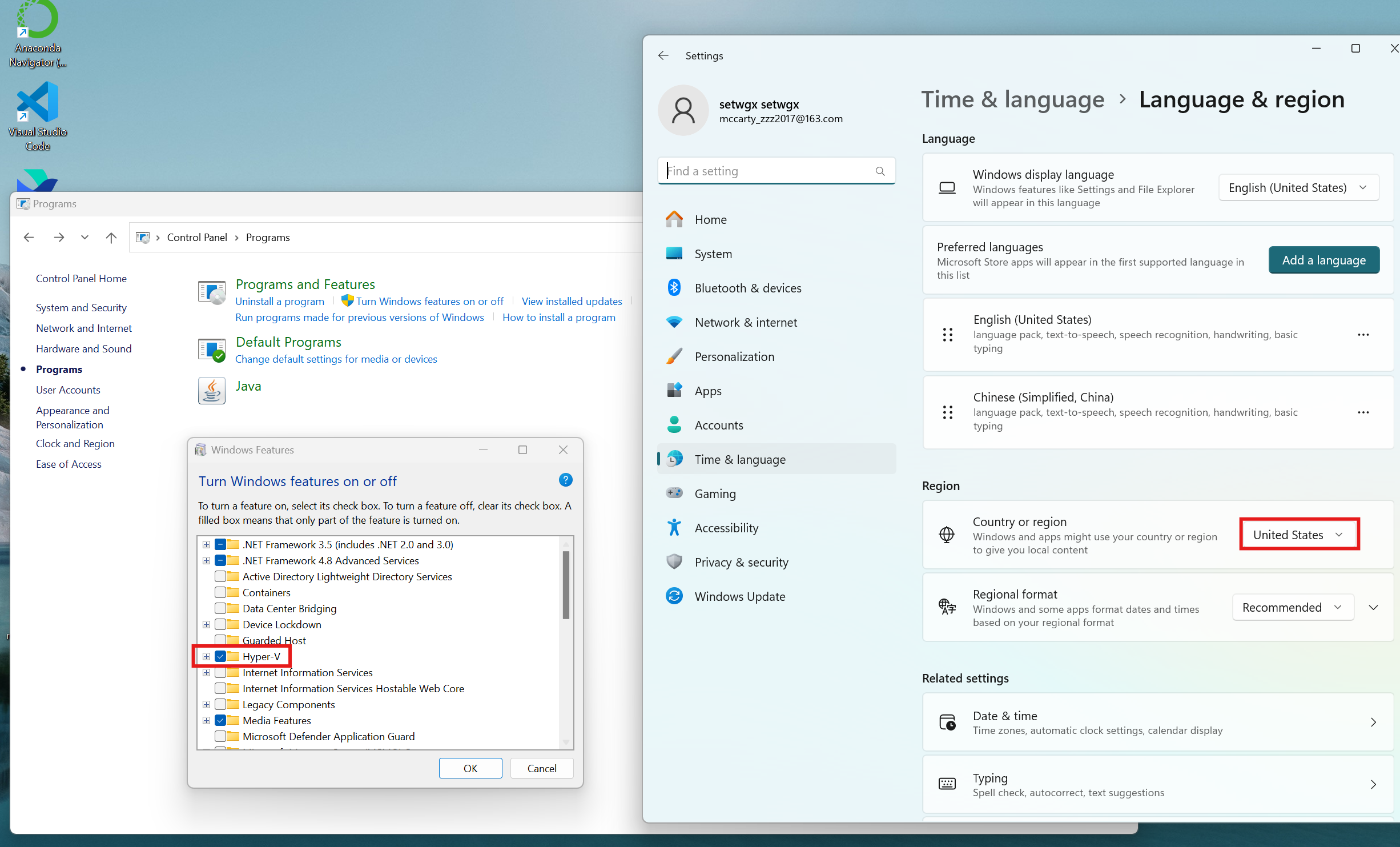1400x847 pixels.
Task: Click the Privacy & security shield icon
Action: 674,562
